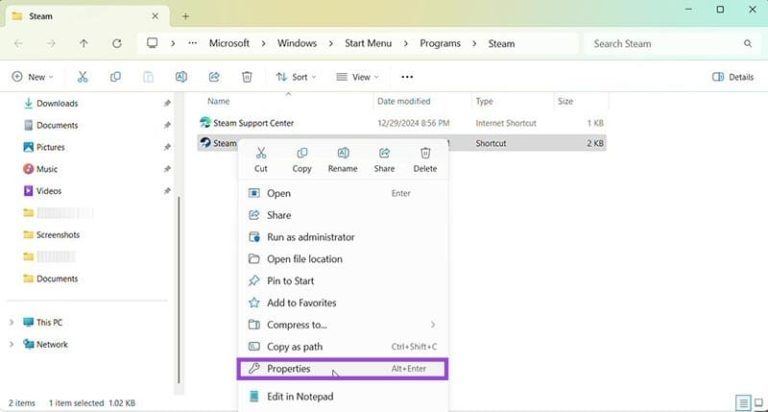Image resolution: width=768 pixels, height=412 pixels.
Task: Toggle the Details pane button
Action: click(733, 77)
